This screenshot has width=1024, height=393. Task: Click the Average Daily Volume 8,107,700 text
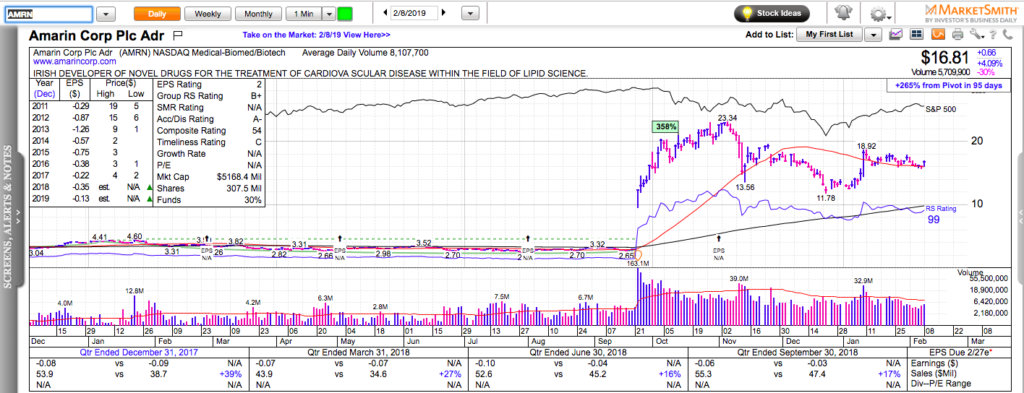(366, 52)
